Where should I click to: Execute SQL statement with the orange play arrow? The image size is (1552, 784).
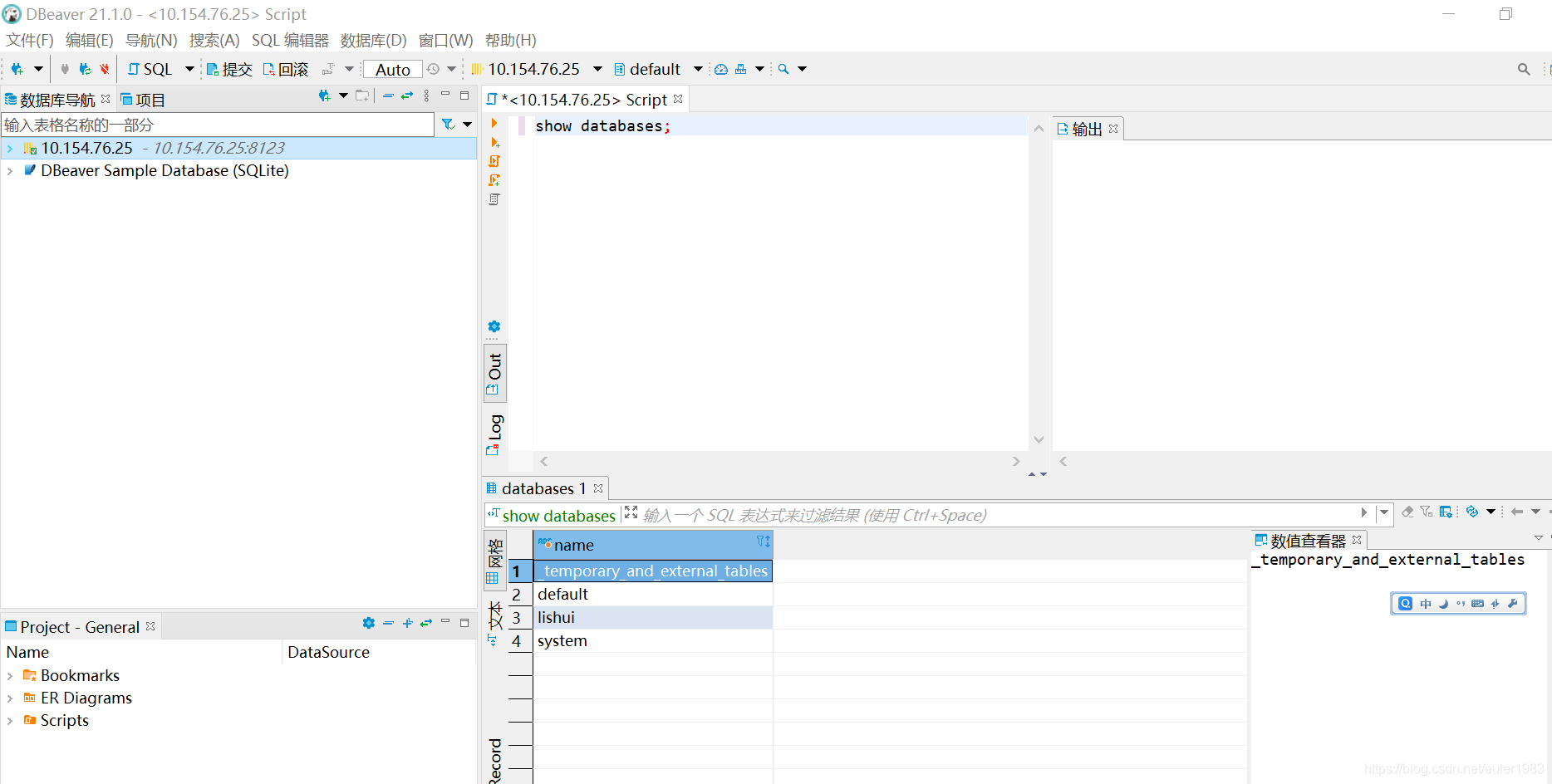click(x=494, y=124)
